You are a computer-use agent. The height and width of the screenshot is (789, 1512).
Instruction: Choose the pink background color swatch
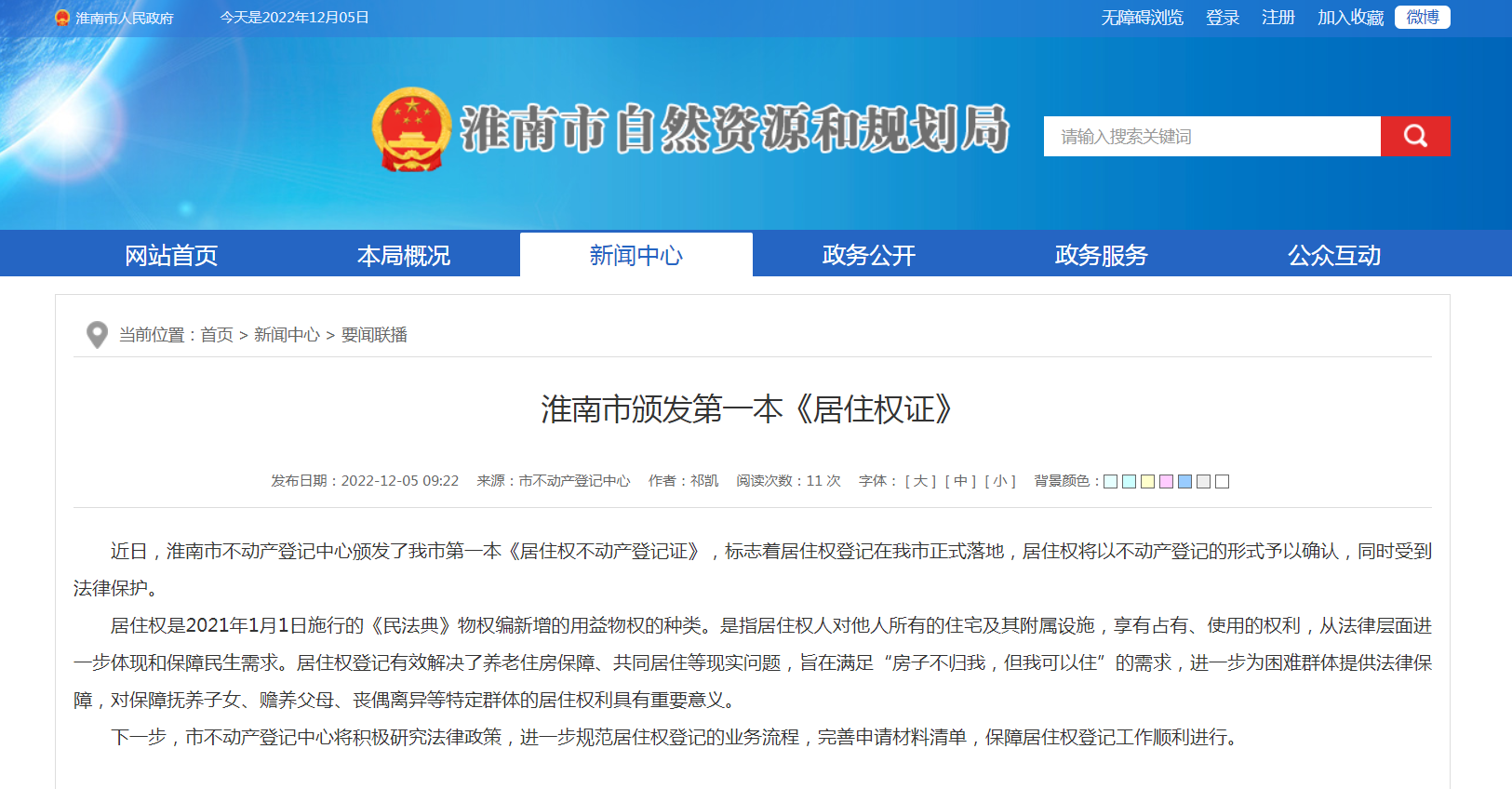pos(1166,482)
